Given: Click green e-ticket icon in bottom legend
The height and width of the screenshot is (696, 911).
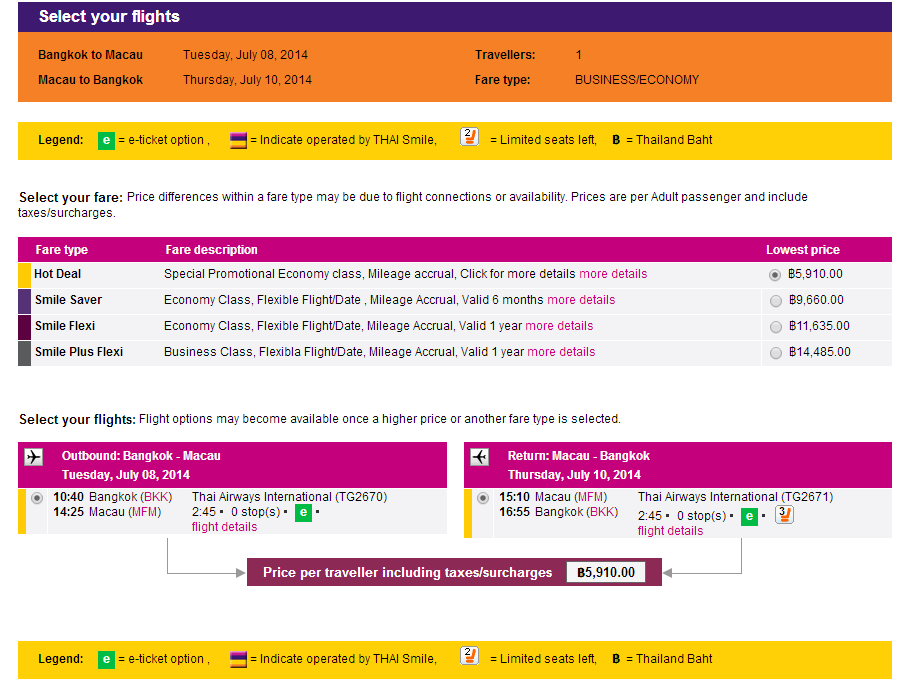Looking at the screenshot, I should (106, 660).
